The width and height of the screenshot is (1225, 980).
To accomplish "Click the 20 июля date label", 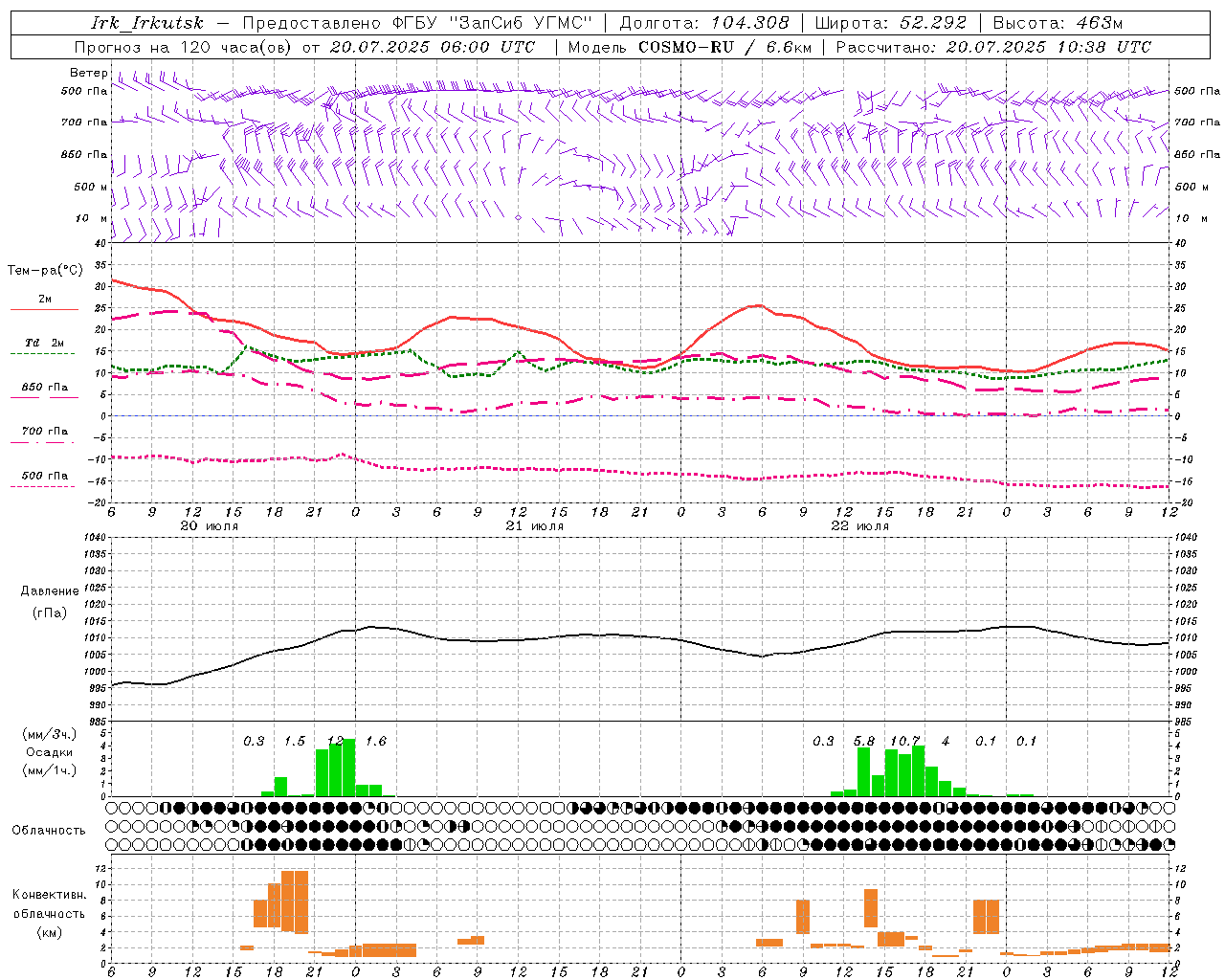I will pos(210,526).
